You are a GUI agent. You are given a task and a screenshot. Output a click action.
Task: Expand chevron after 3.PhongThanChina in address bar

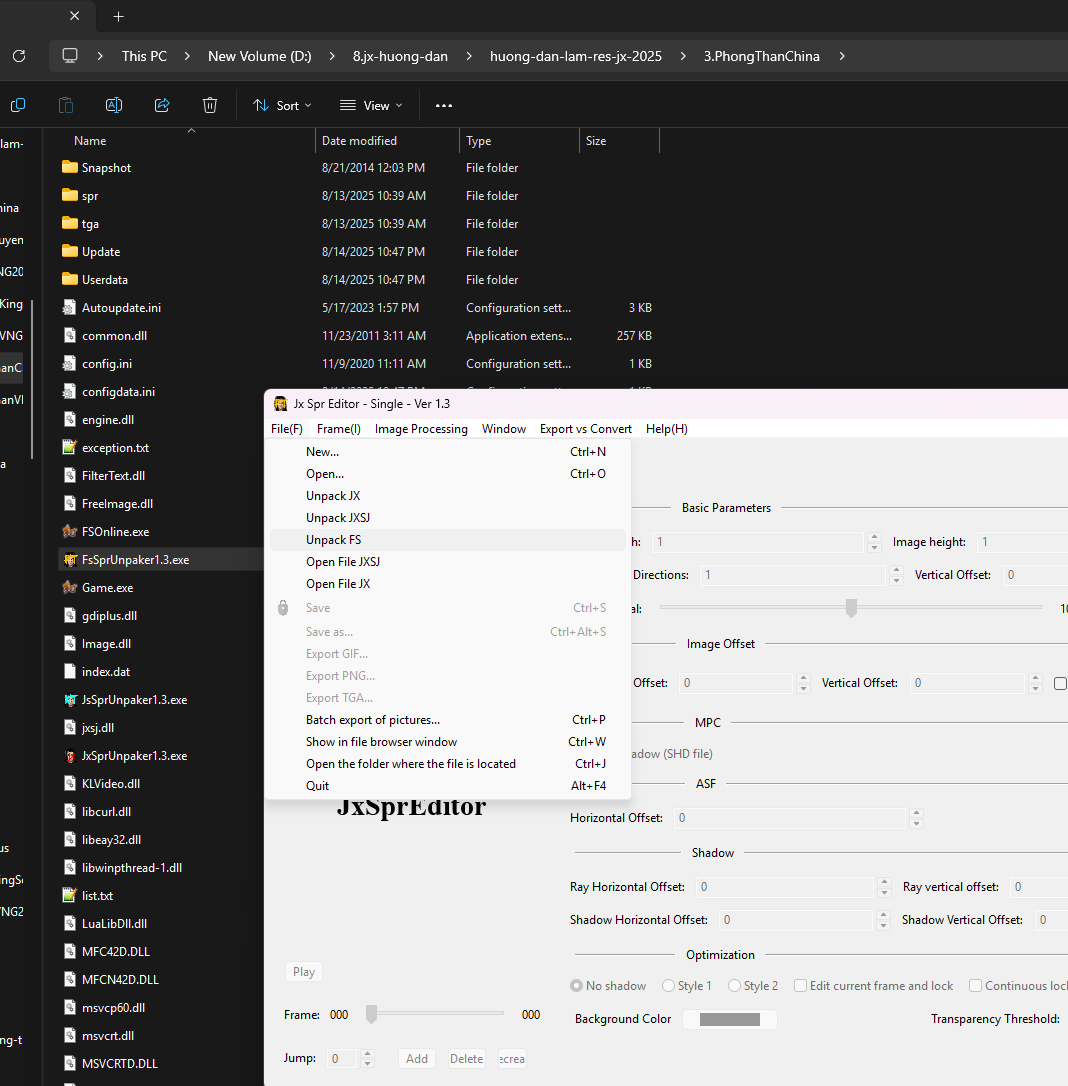(842, 56)
